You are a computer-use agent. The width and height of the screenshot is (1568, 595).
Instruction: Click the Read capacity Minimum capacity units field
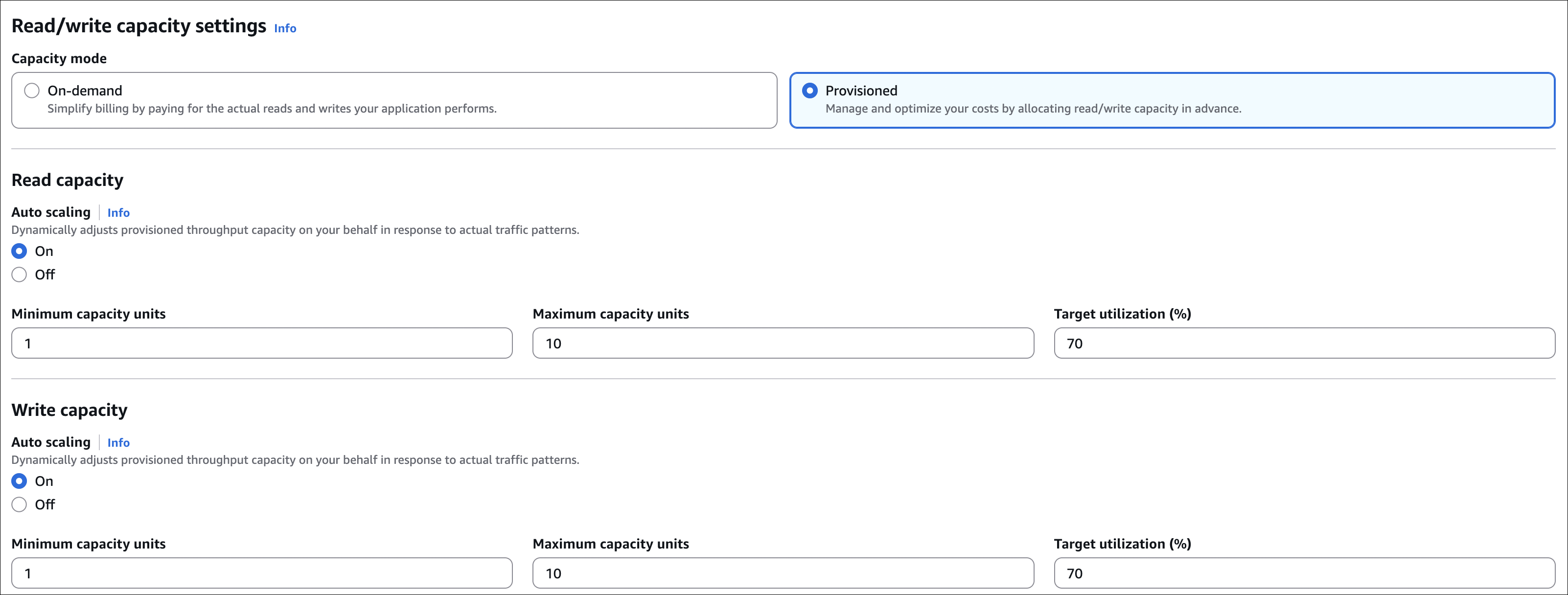[x=262, y=343]
